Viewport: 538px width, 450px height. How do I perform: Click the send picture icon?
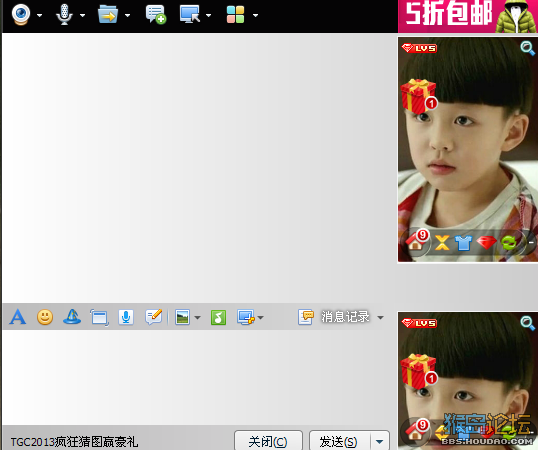pos(182,317)
